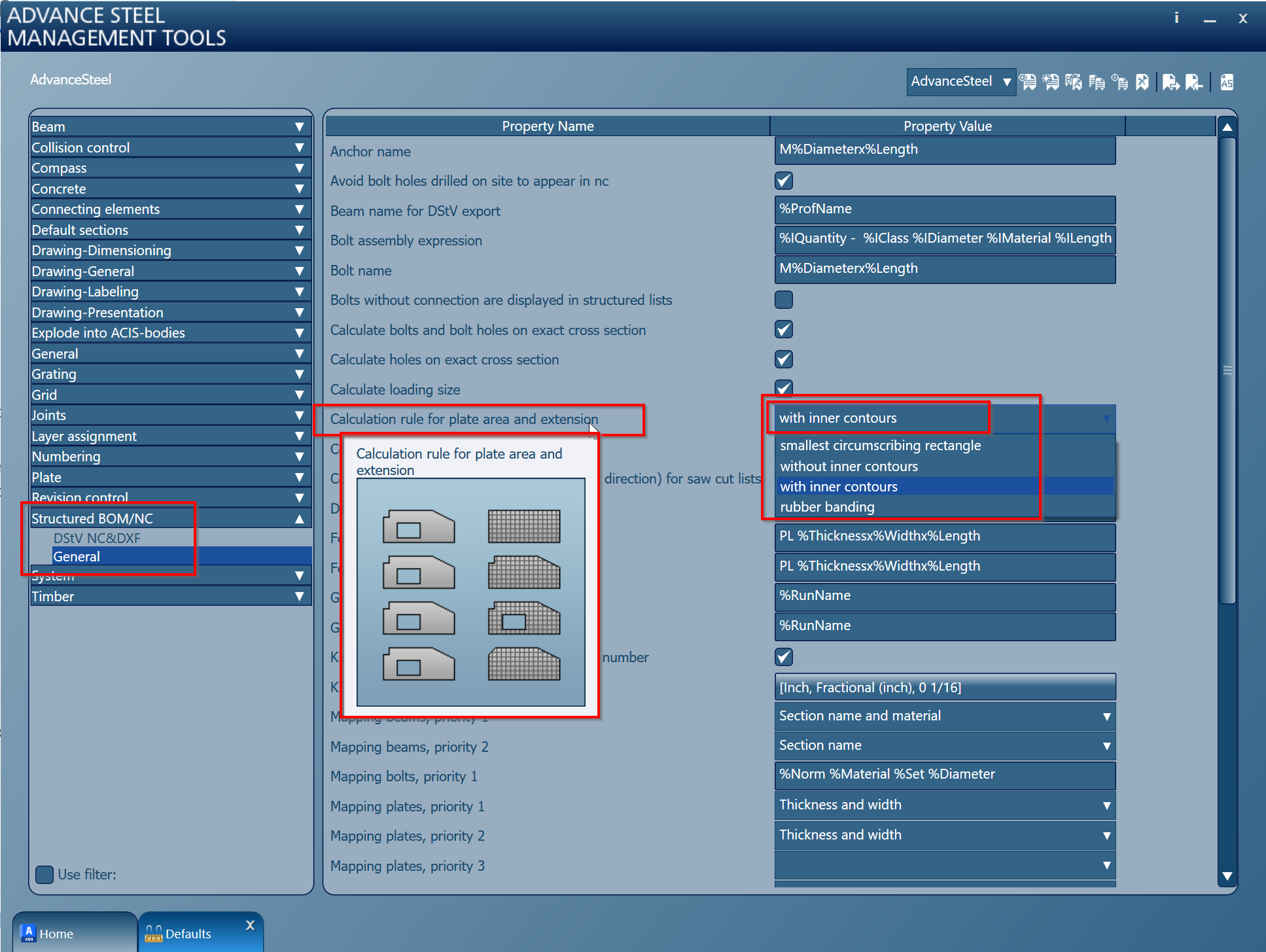Screen dimensions: 1266x952
Task: Click the delete table icon
Action: (1142, 82)
